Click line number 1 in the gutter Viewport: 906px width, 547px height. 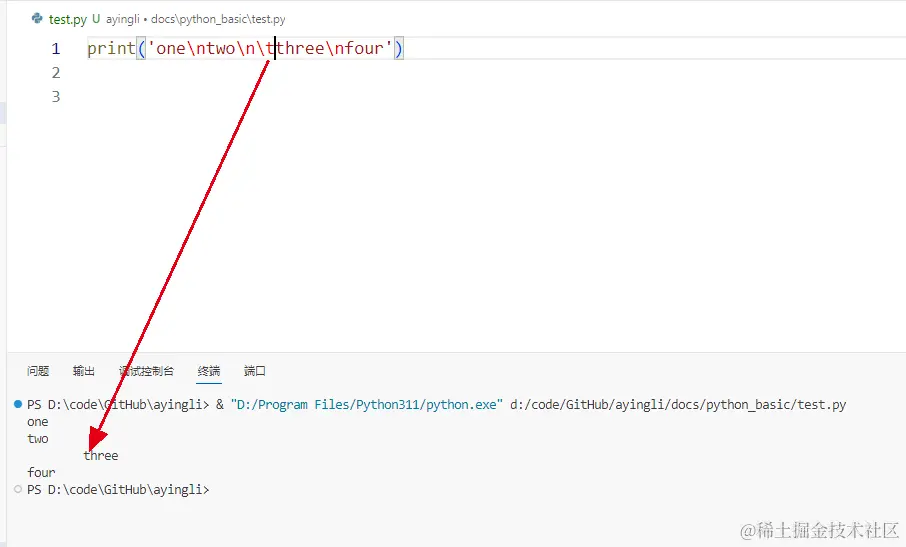pos(55,49)
